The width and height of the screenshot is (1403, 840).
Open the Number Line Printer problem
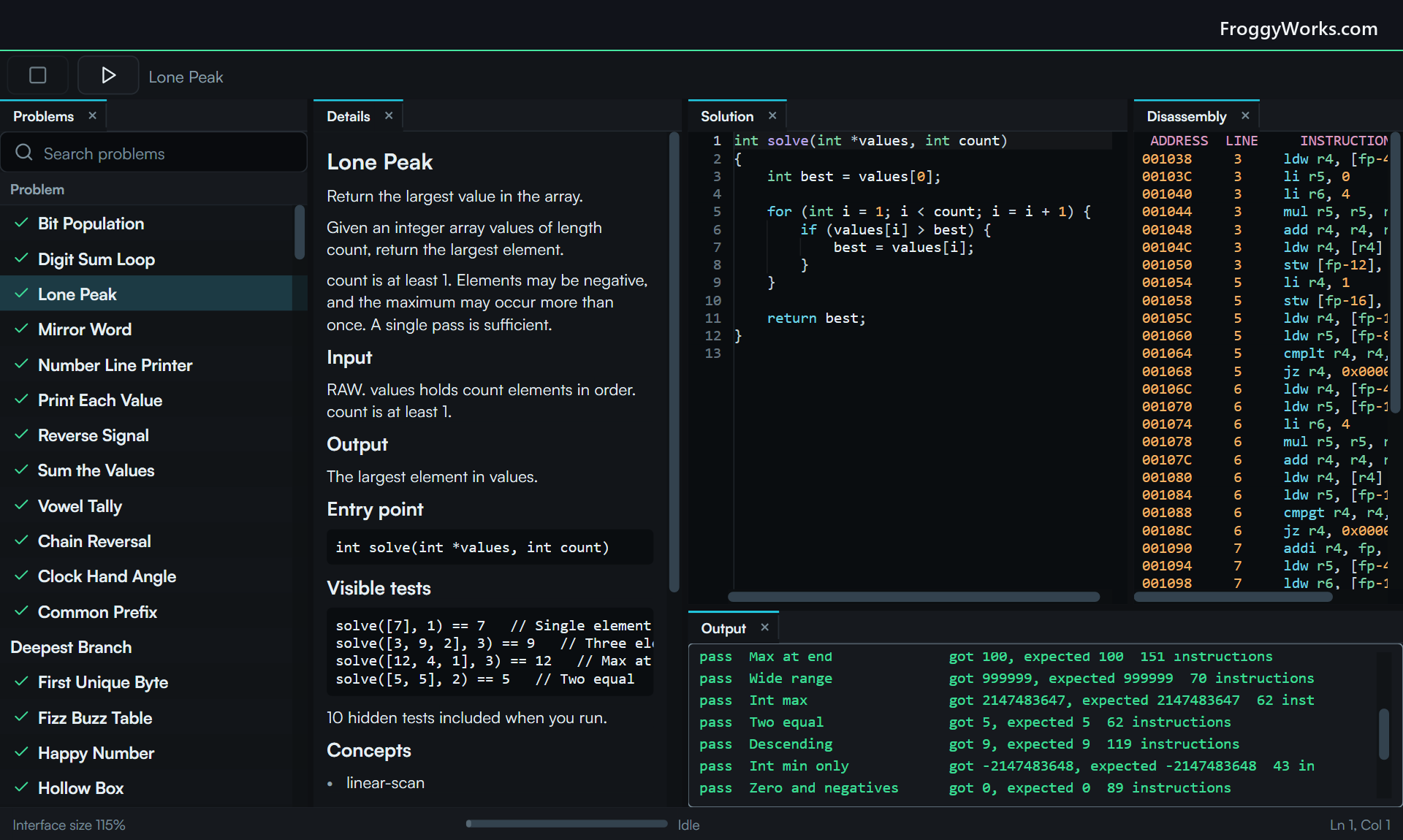click(146, 365)
